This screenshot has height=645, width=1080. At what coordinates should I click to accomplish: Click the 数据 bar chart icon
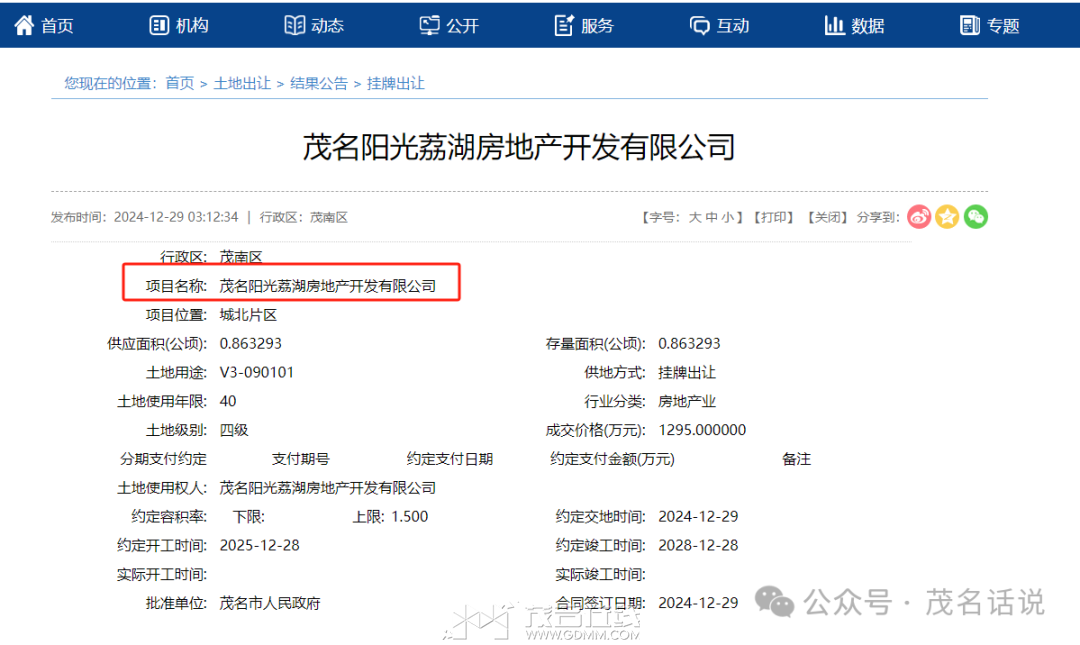click(834, 25)
